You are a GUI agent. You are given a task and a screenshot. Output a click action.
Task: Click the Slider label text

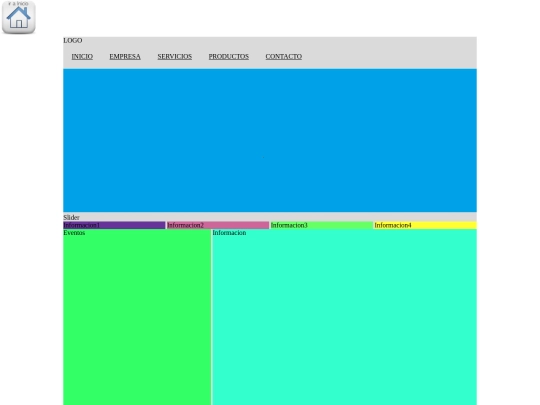[71, 217]
